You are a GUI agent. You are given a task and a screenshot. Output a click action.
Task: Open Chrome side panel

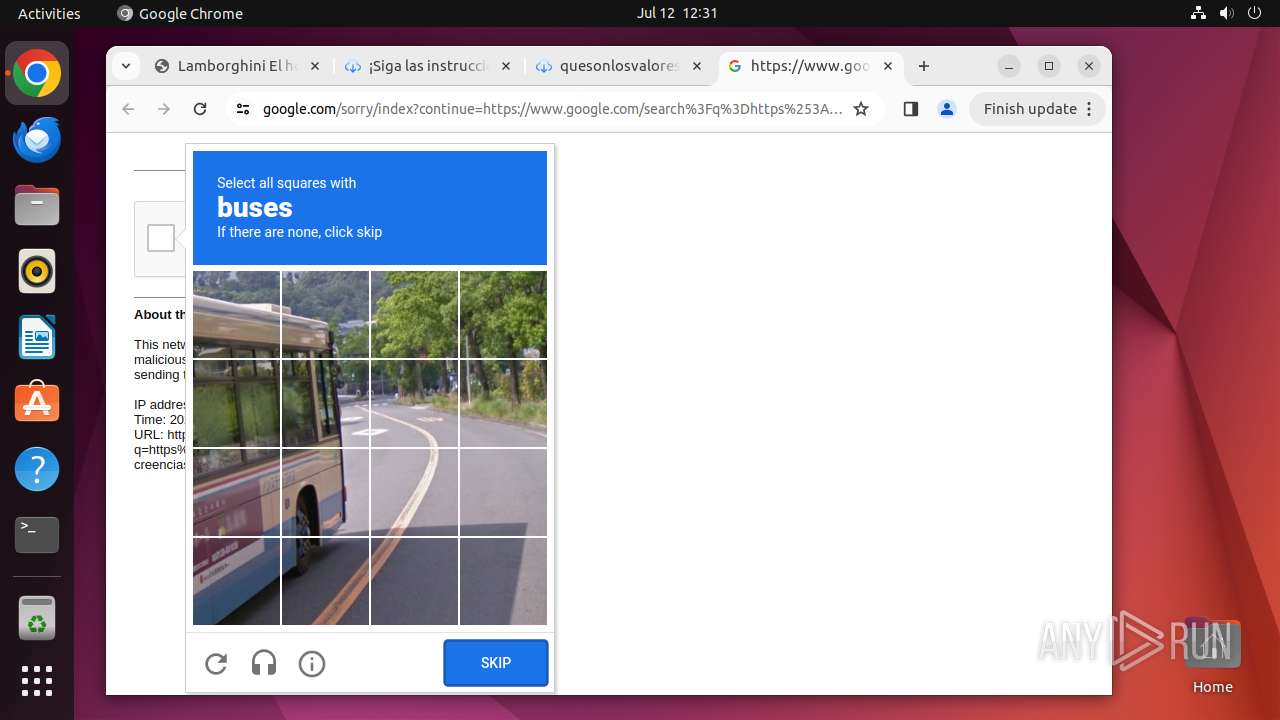910,109
